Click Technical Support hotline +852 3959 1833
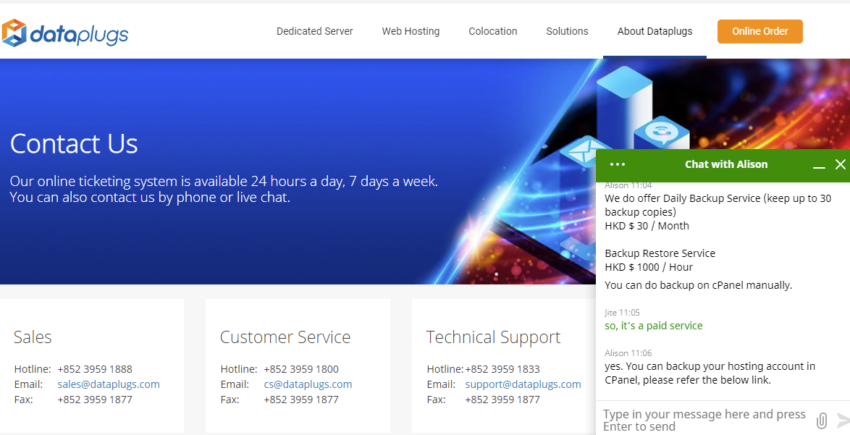The height and width of the screenshot is (435, 850). coord(503,369)
